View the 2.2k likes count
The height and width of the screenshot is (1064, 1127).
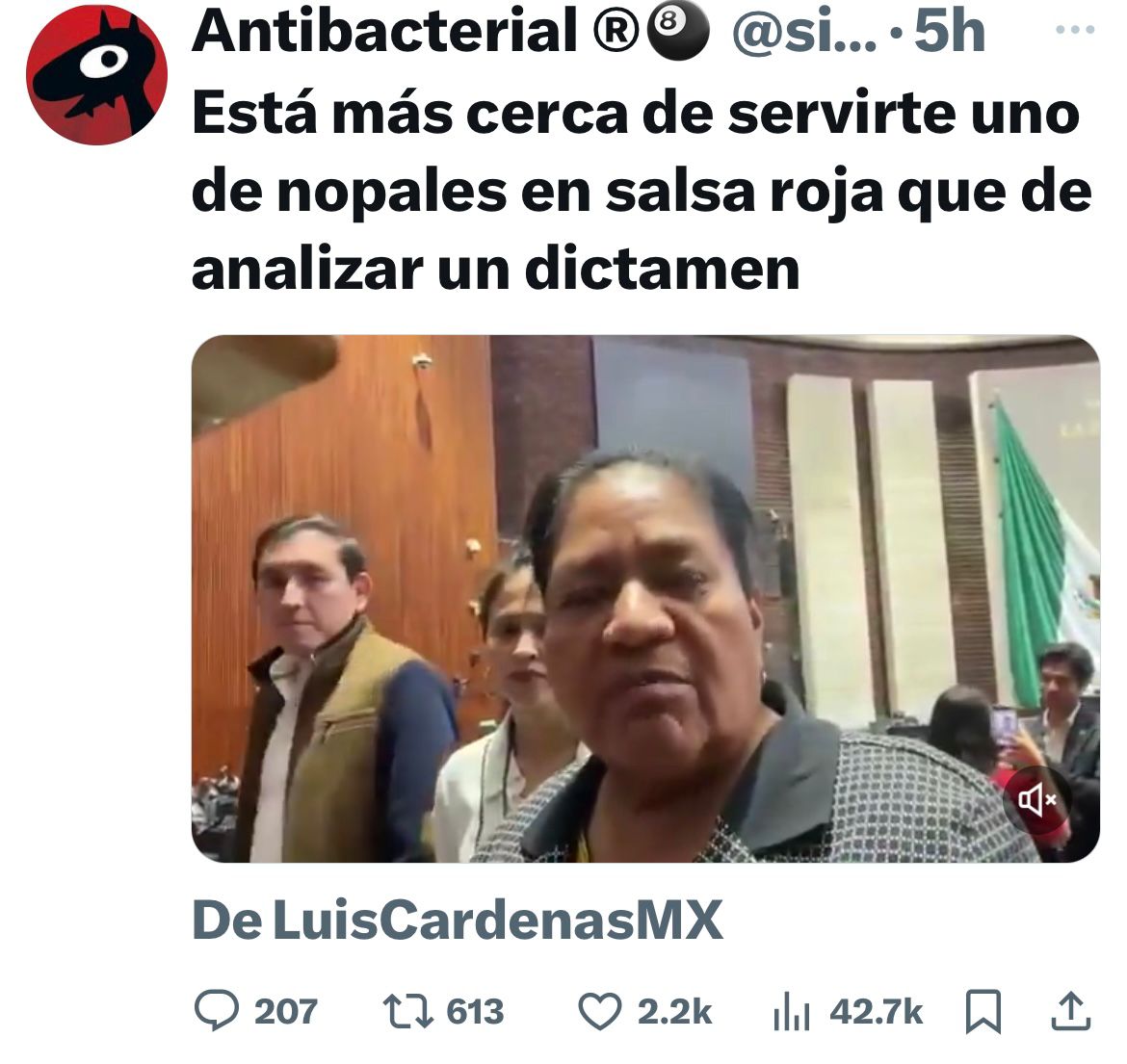click(x=674, y=1012)
